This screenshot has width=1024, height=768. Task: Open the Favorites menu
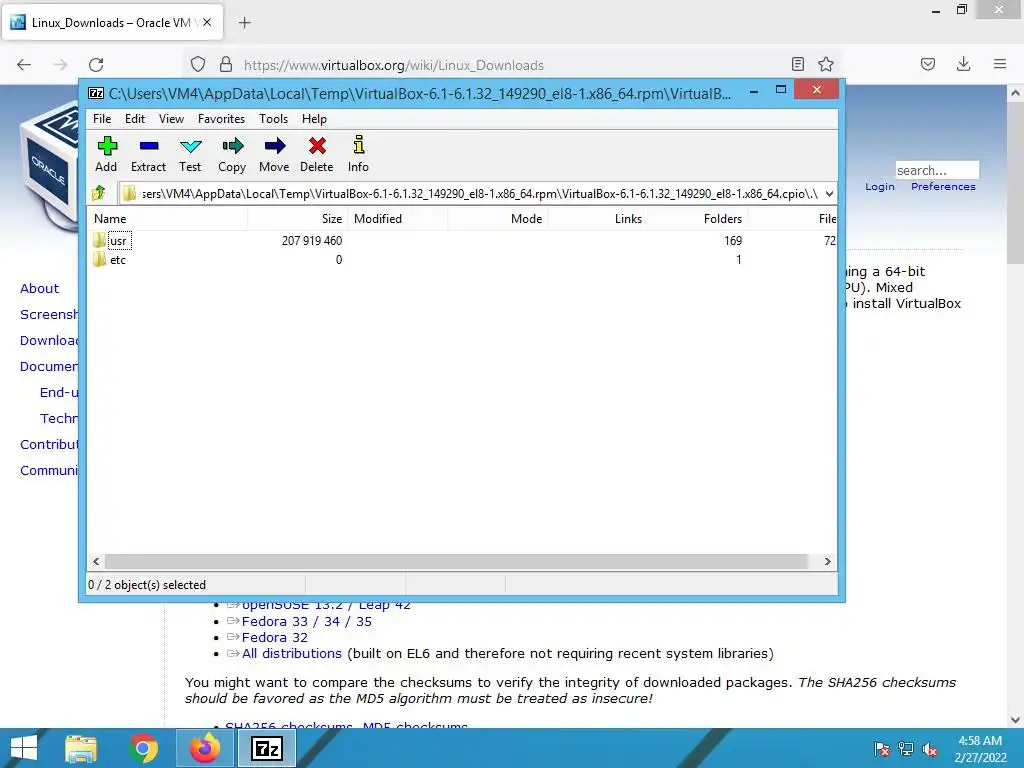click(x=221, y=119)
